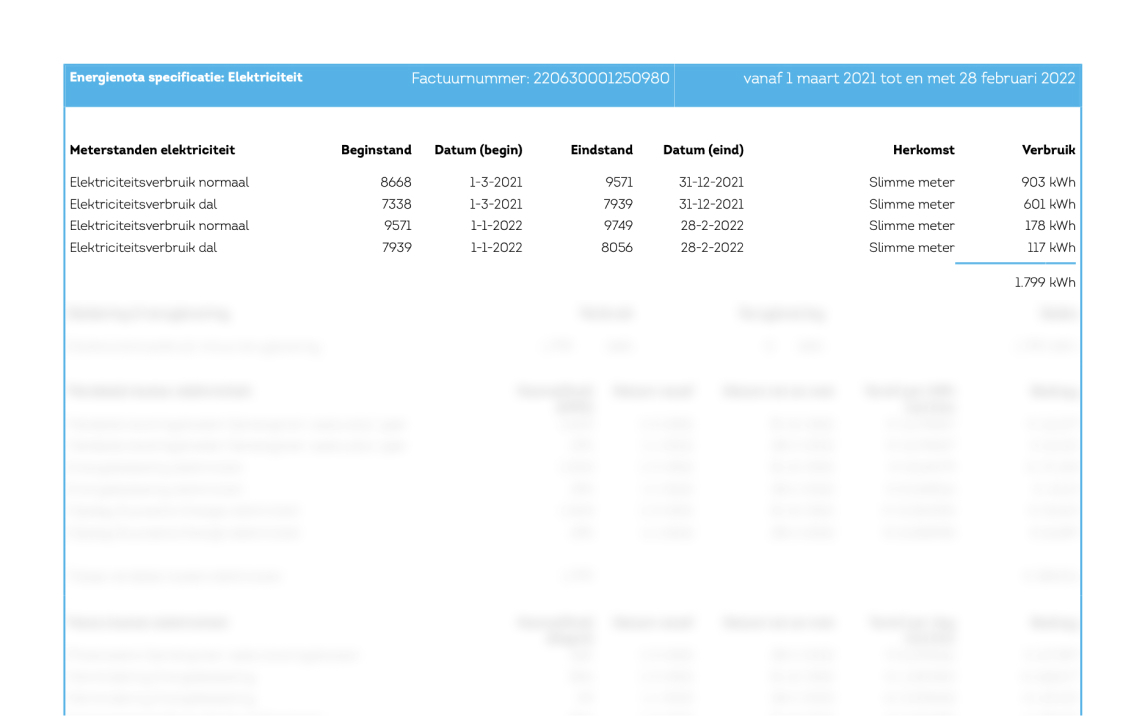Click the Factuurnummer 220630001250980 text

[540, 78]
